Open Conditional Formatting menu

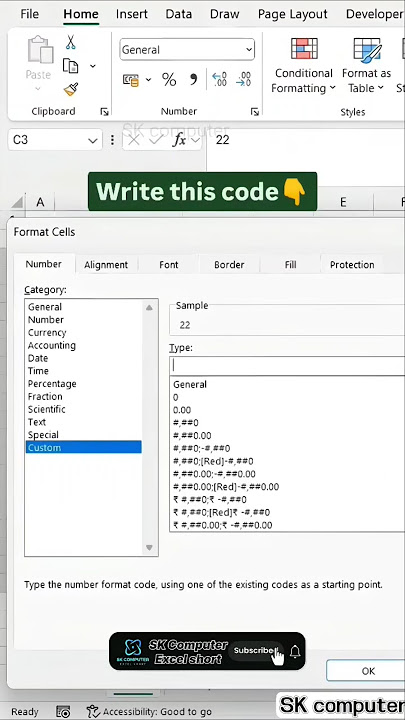pos(304,66)
